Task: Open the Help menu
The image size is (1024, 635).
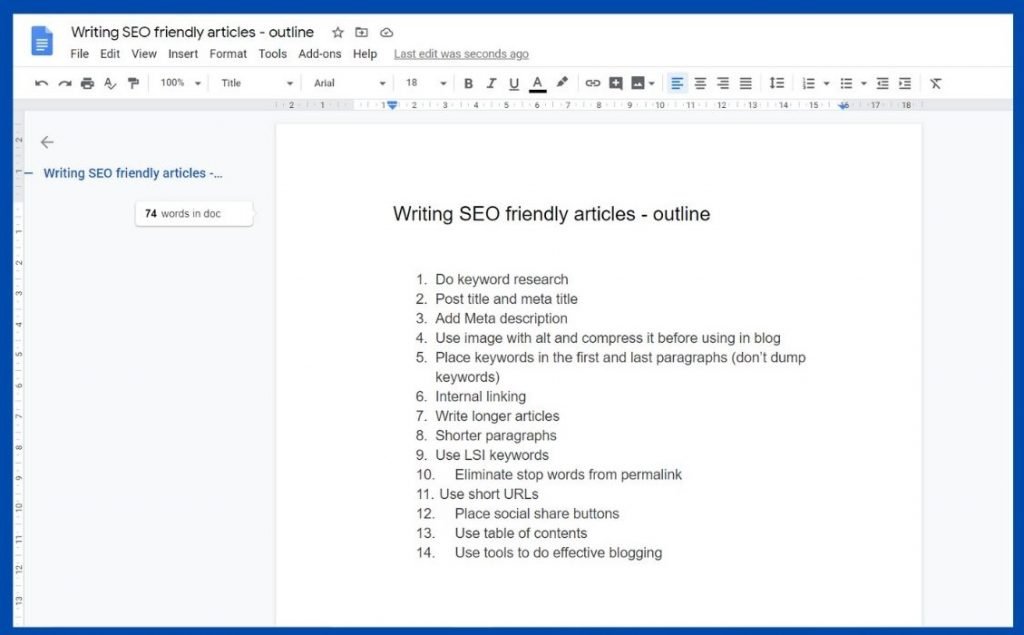Action: tap(365, 54)
